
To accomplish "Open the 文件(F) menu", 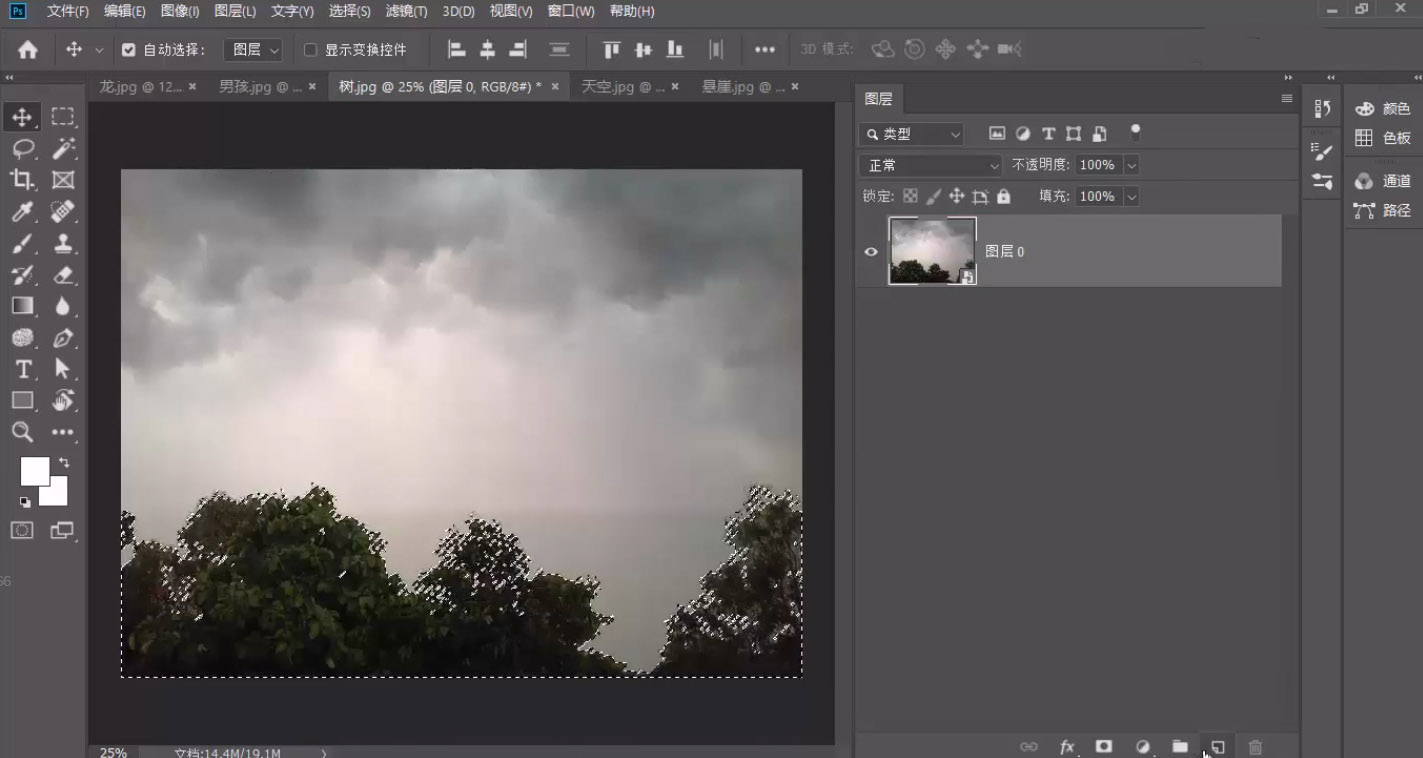I will [x=67, y=11].
